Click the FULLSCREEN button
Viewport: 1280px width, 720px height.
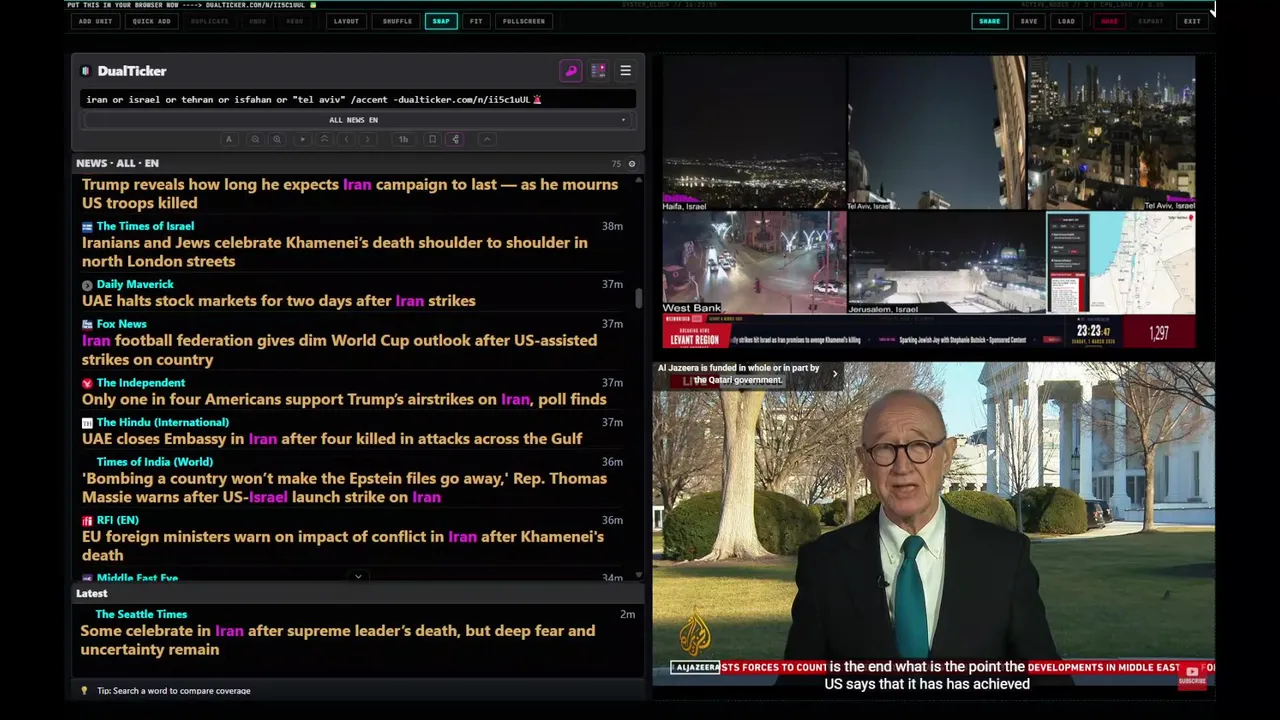(x=524, y=21)
